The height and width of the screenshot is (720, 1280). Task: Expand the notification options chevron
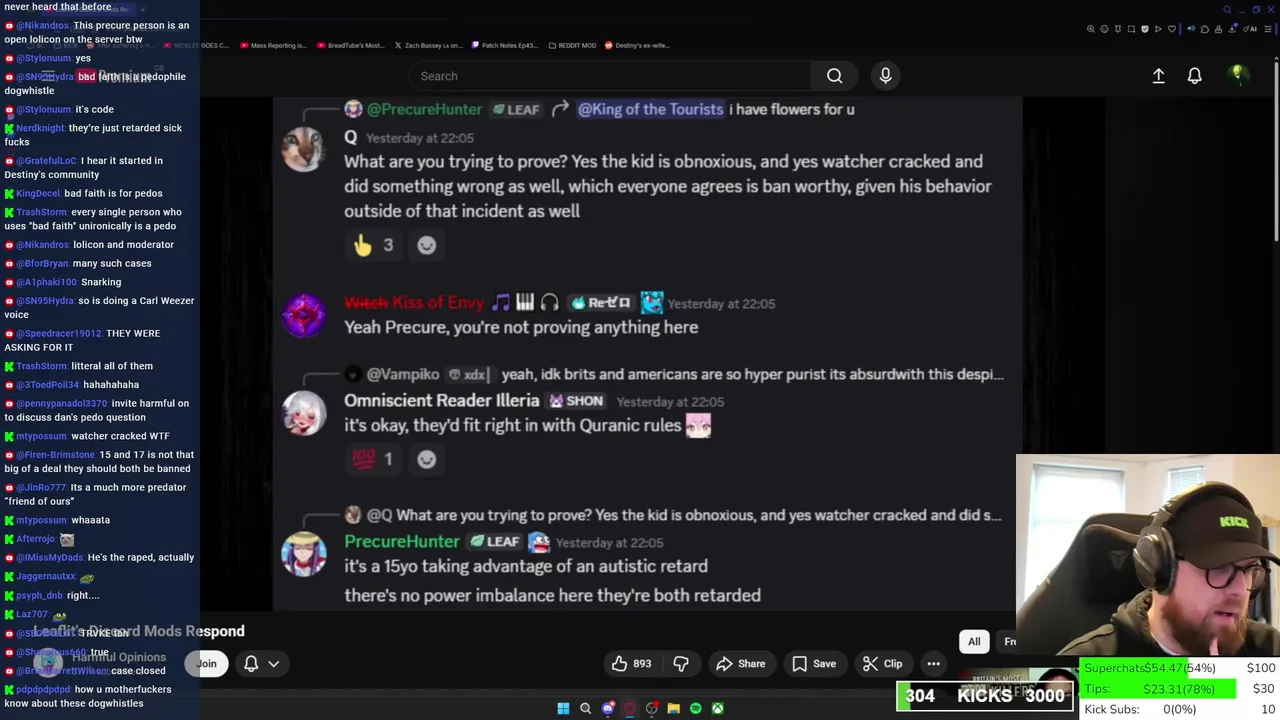(273, 664)
